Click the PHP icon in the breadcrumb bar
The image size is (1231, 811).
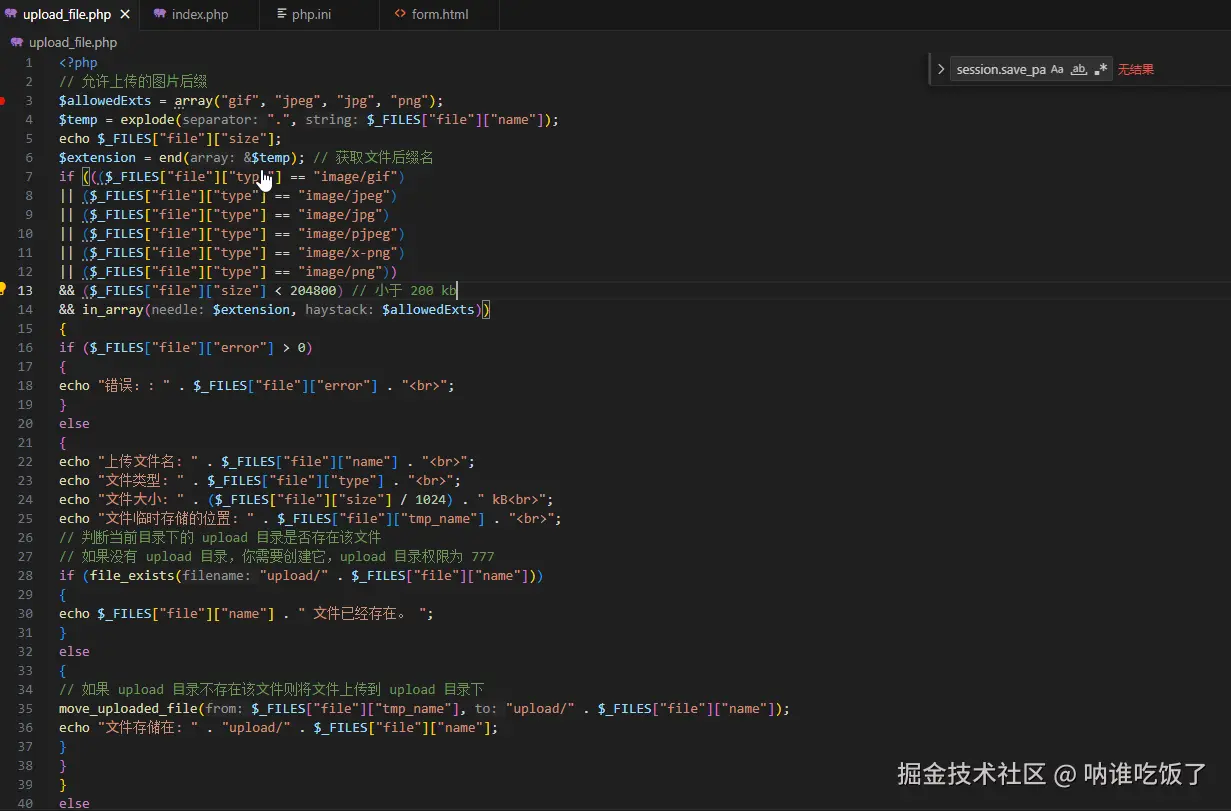click(x=17, y=42)
